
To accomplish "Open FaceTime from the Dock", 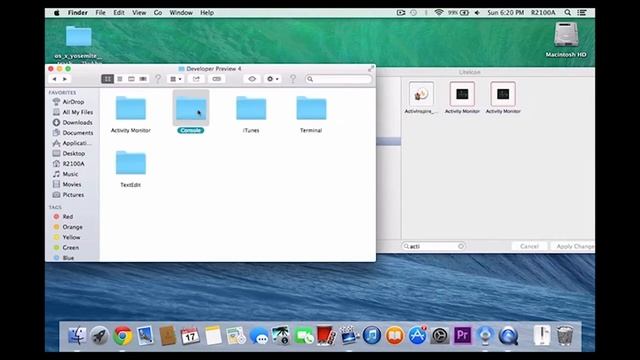I will 304,336.
